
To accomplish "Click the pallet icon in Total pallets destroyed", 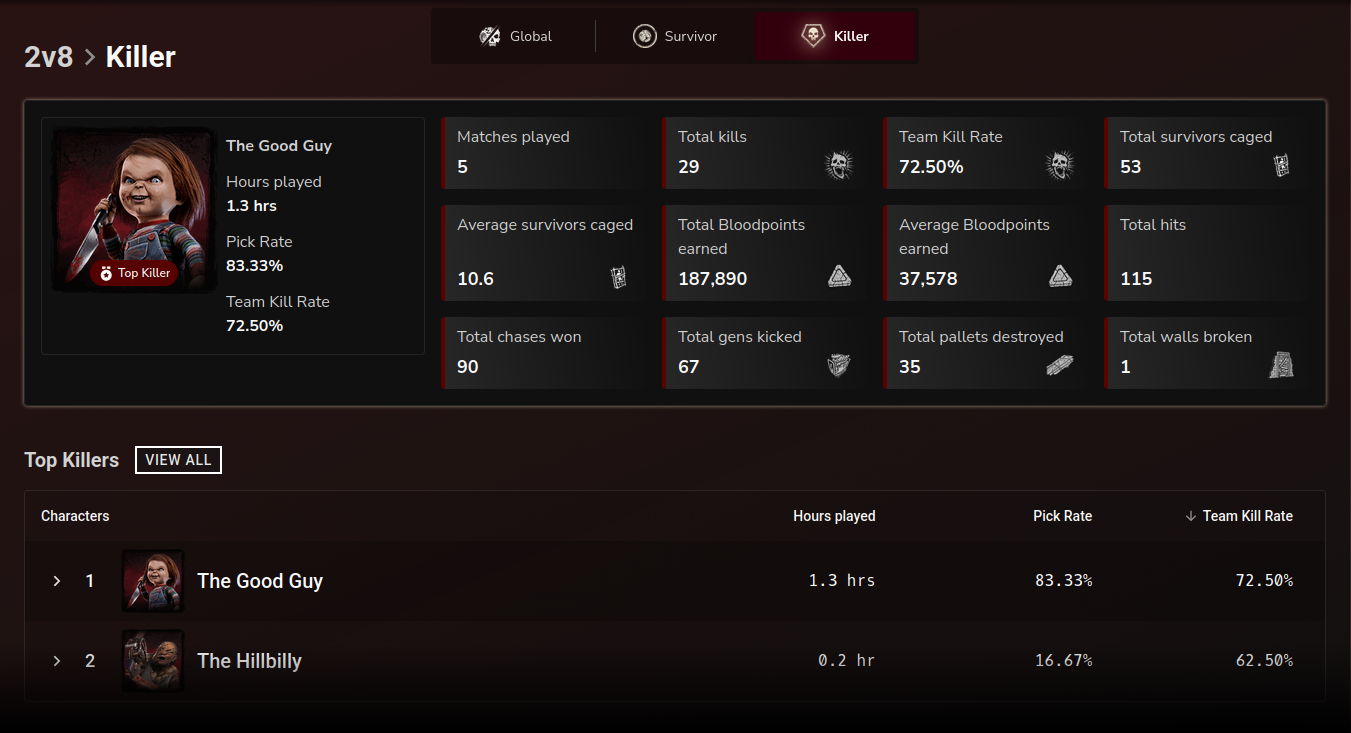I will (1060, 366).
